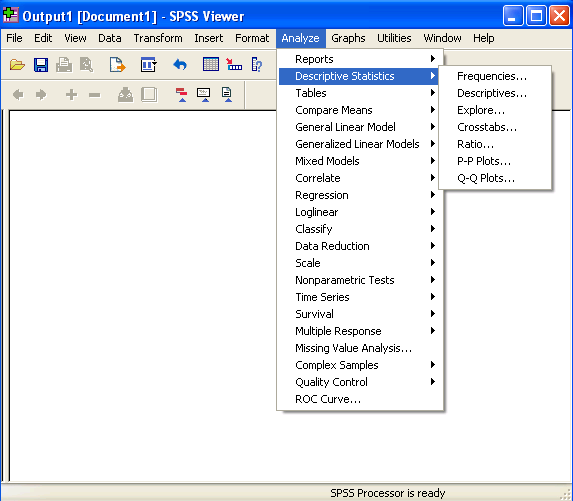
Task: Click the Export output icon
Action: tap(117, 65)
